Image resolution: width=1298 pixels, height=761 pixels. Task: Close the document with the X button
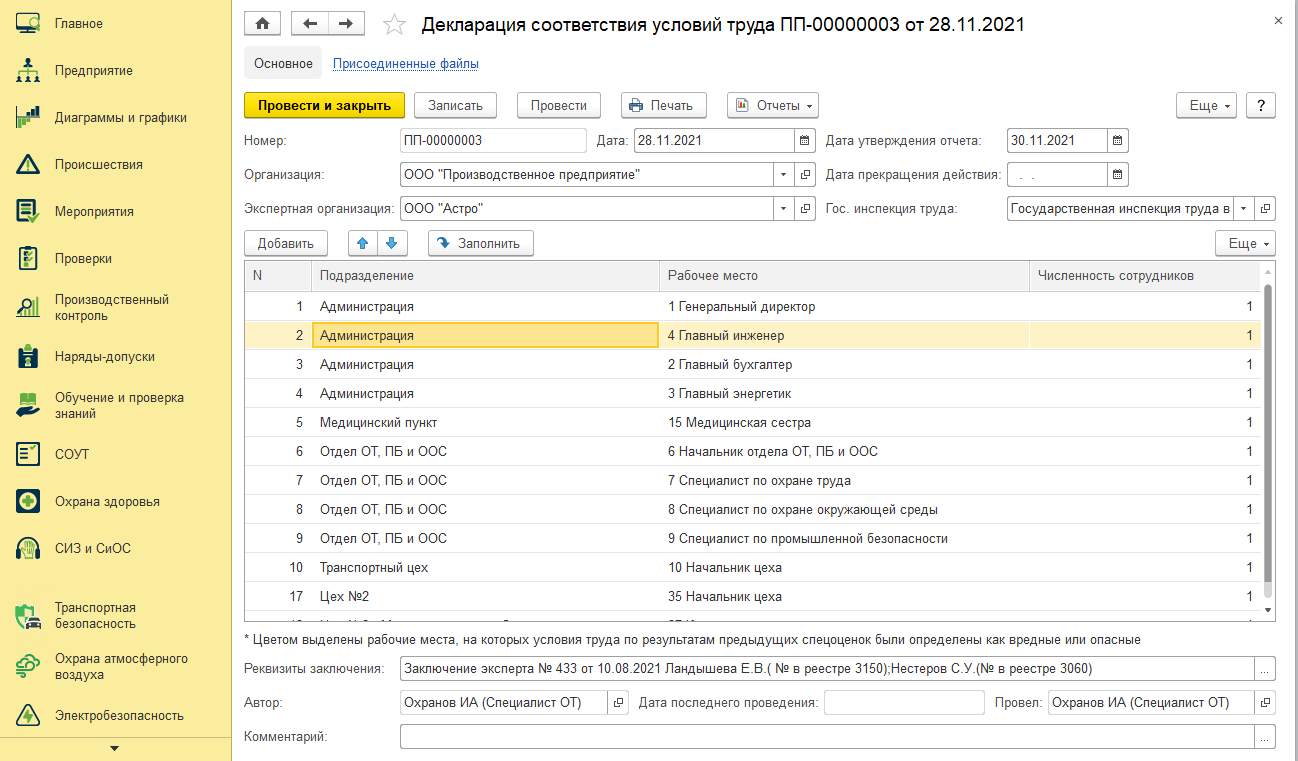click(1276, 20)
